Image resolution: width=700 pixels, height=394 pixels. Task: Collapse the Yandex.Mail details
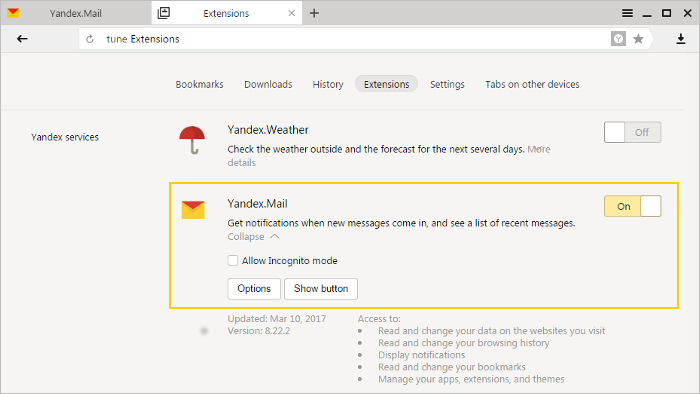click(253, 236)
